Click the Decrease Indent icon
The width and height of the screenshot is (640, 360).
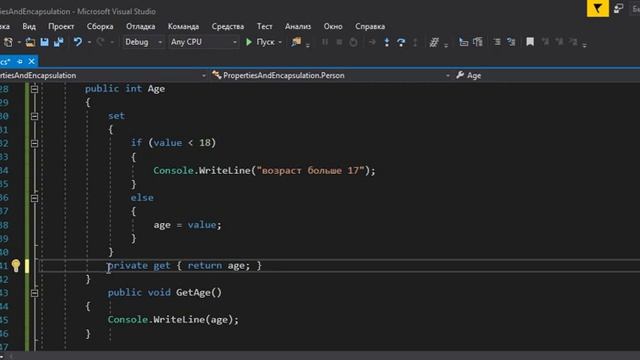point(463,42)
